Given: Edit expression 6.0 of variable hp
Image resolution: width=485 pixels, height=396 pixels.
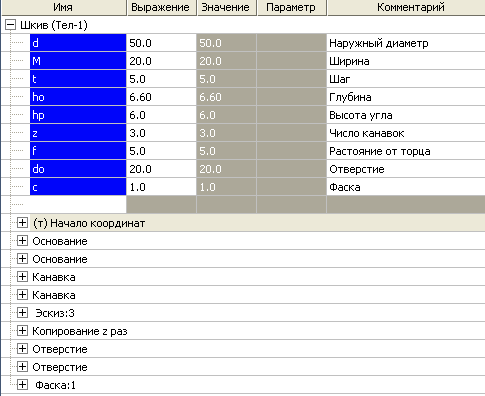Looking at the screenshot, I should (x=161, y=115).
